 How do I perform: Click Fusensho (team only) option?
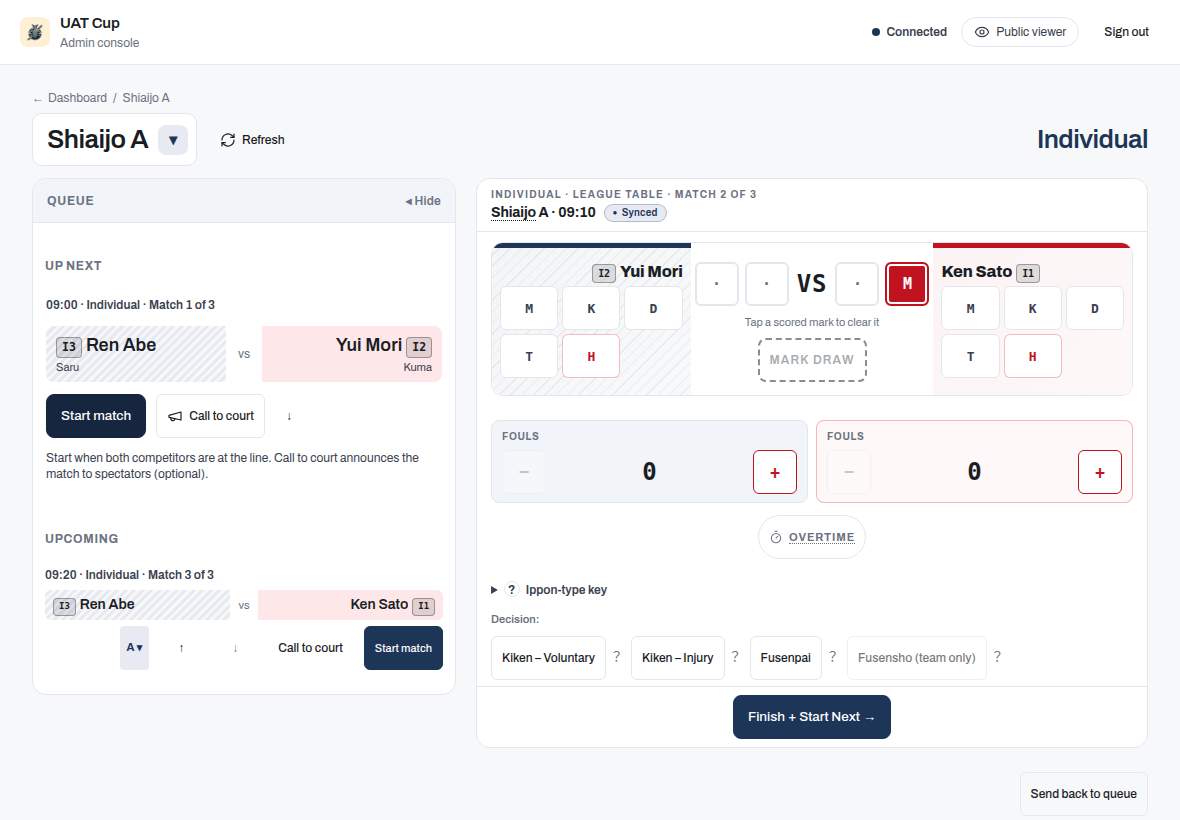point(917,658)
